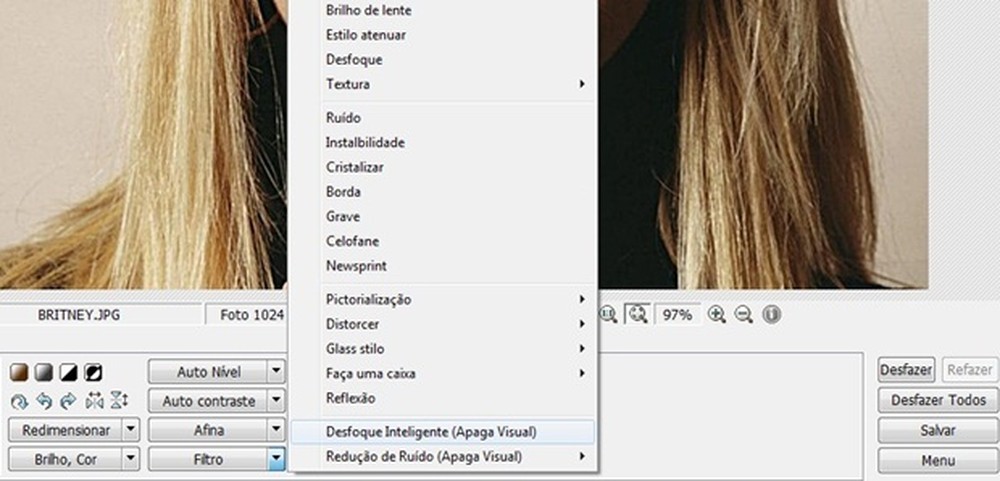This screenshot has height=481, width=1000.
Task: Rotate the photo 90° counter-clockwise
Action: click(x=43, y=401)
